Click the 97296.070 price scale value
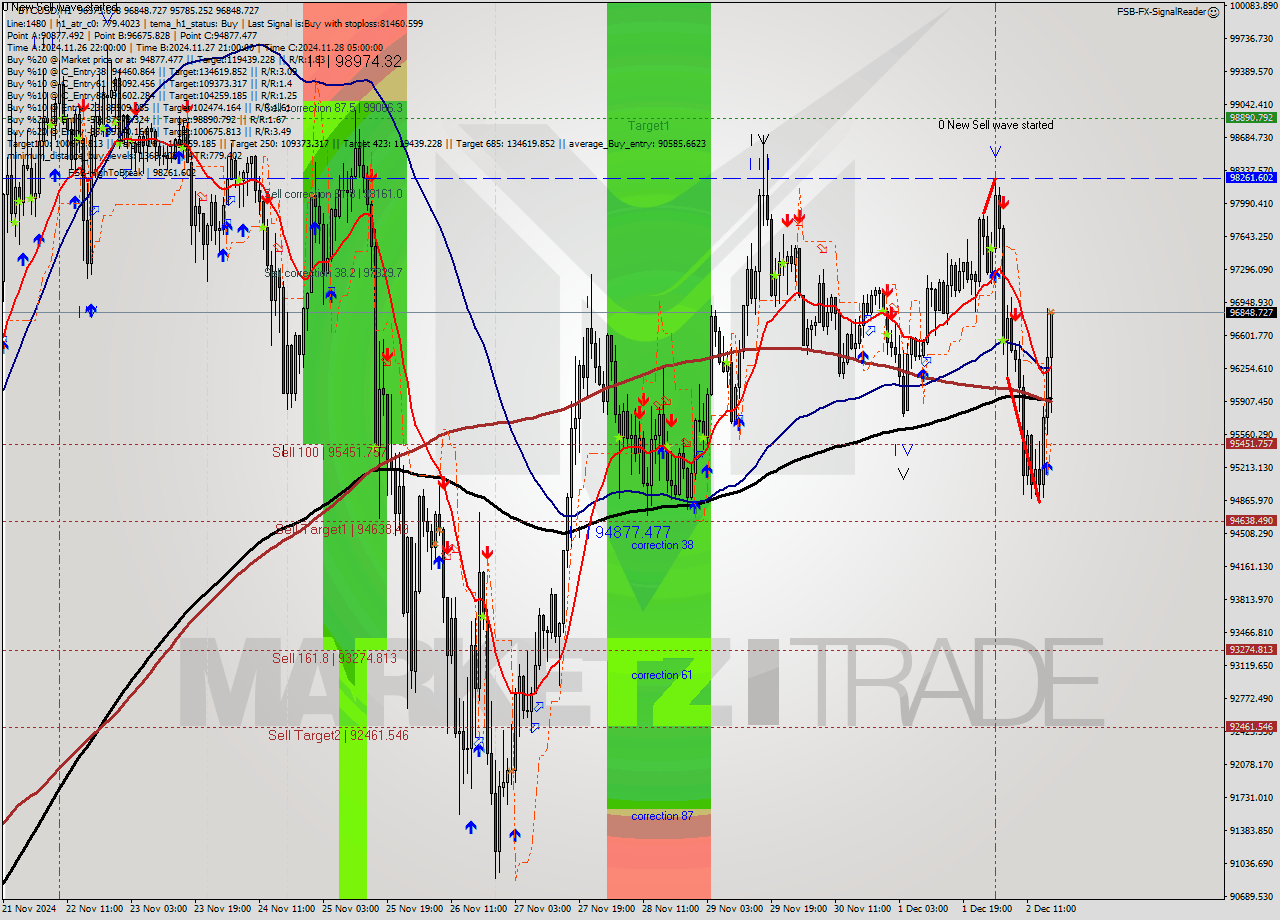 [x=1251, y=269]
